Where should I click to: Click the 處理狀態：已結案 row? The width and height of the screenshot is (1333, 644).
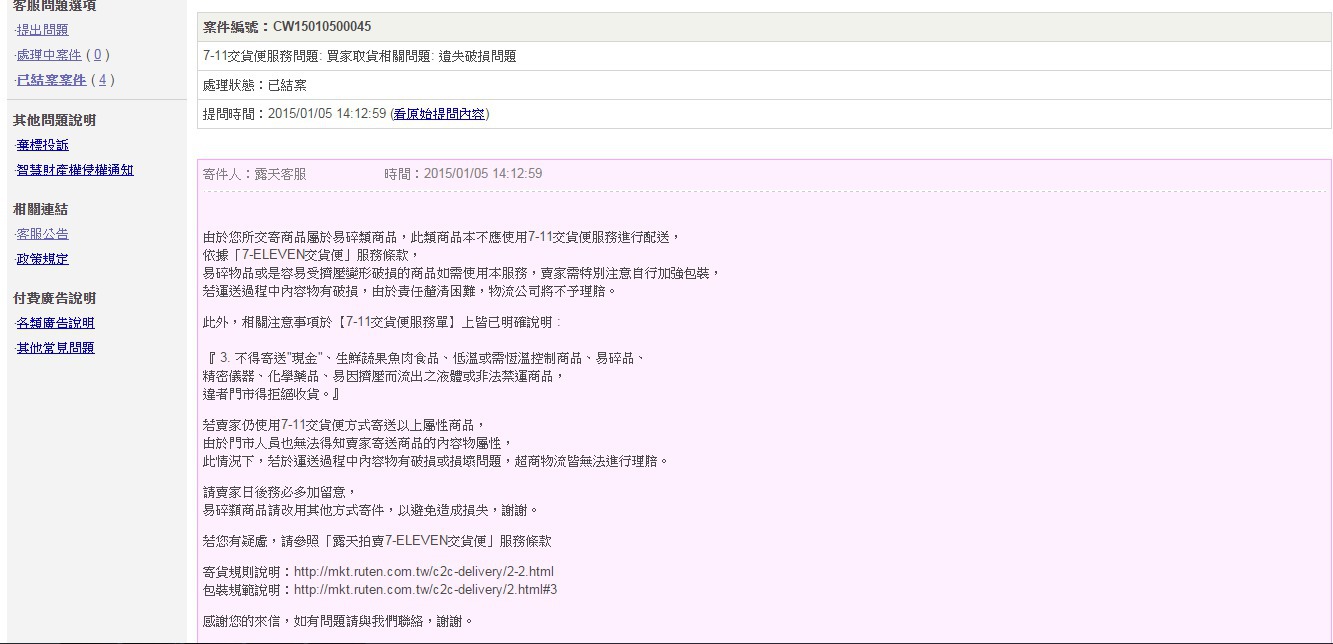point(764,85)
